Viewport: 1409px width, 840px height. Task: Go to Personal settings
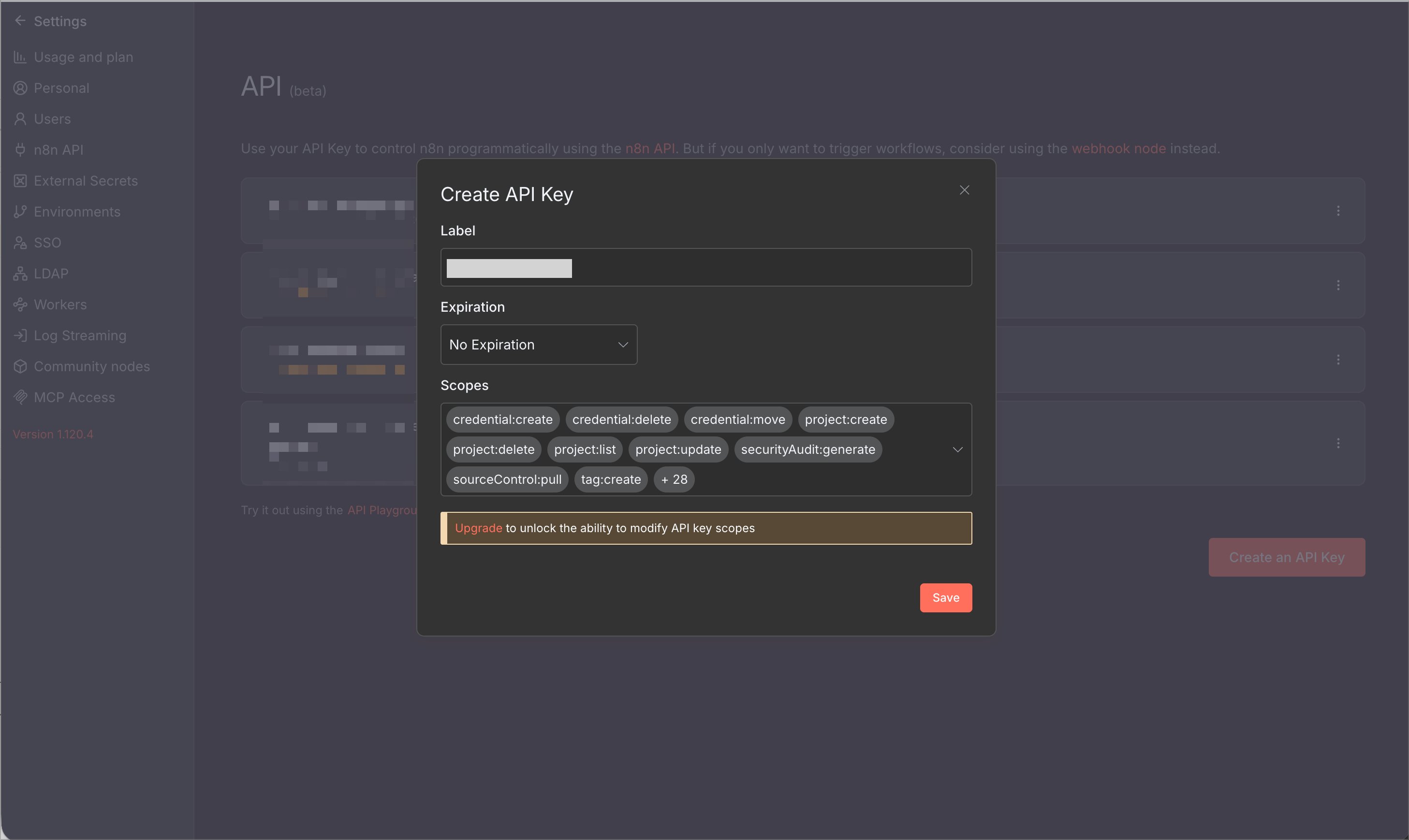coord(61,88)
